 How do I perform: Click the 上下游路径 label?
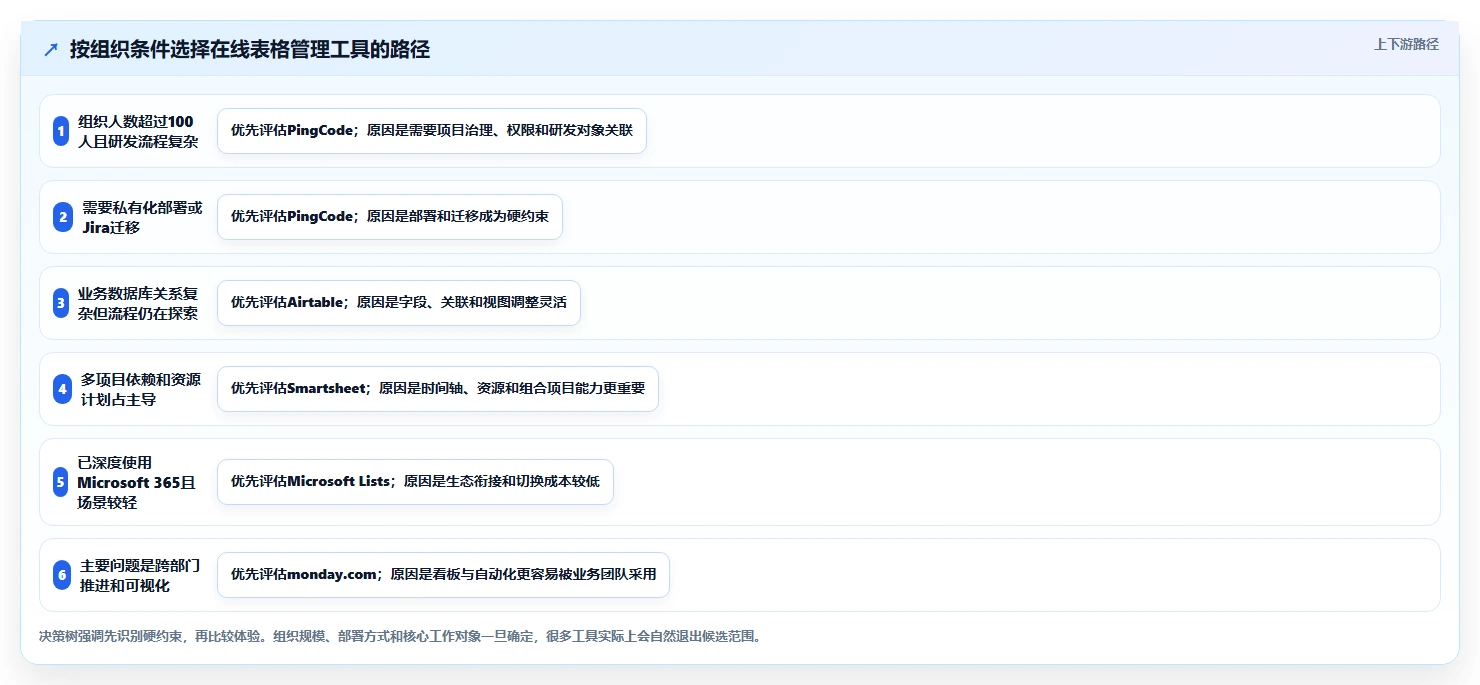1406,44
